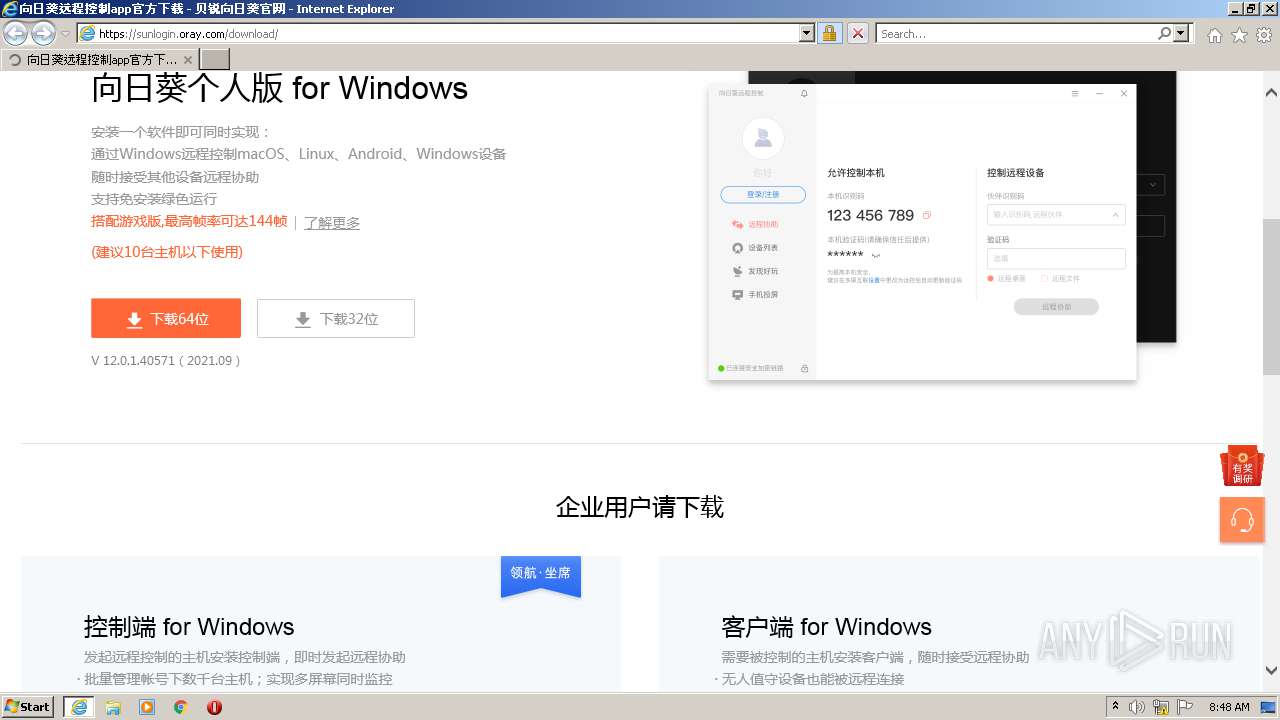Click the 向日葵个人版 for Windows title
The image size is (1280, 720).
[x=279, y=88]
